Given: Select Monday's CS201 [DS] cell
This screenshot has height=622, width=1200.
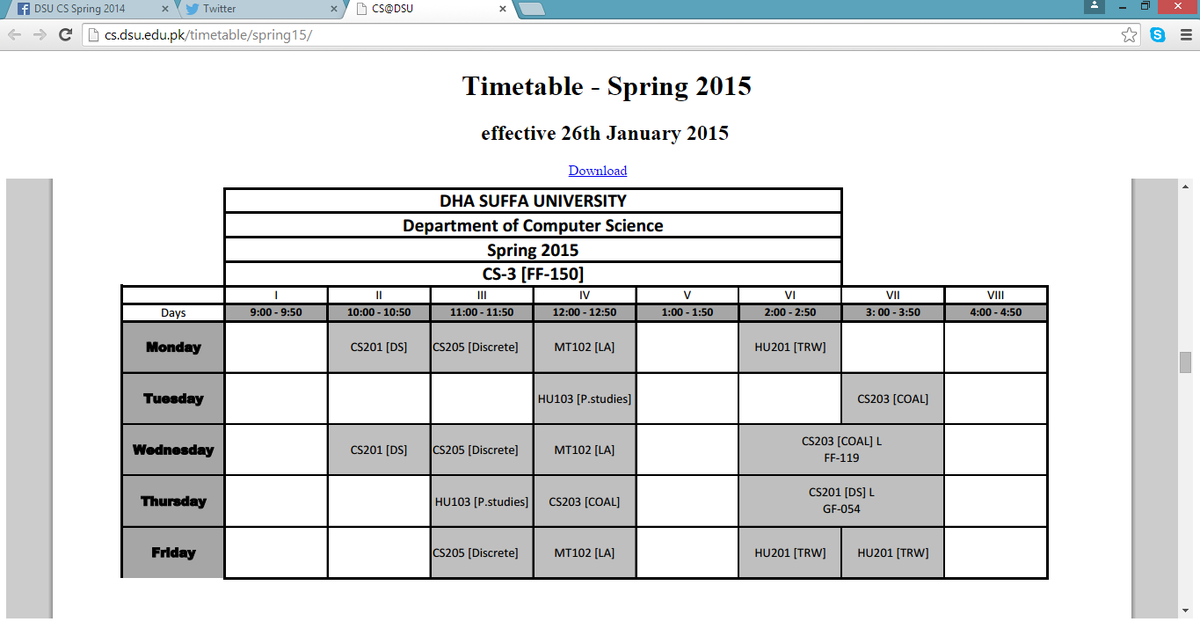Looking at the screenshot, I should pyautogui.click(x=379, y=346).
